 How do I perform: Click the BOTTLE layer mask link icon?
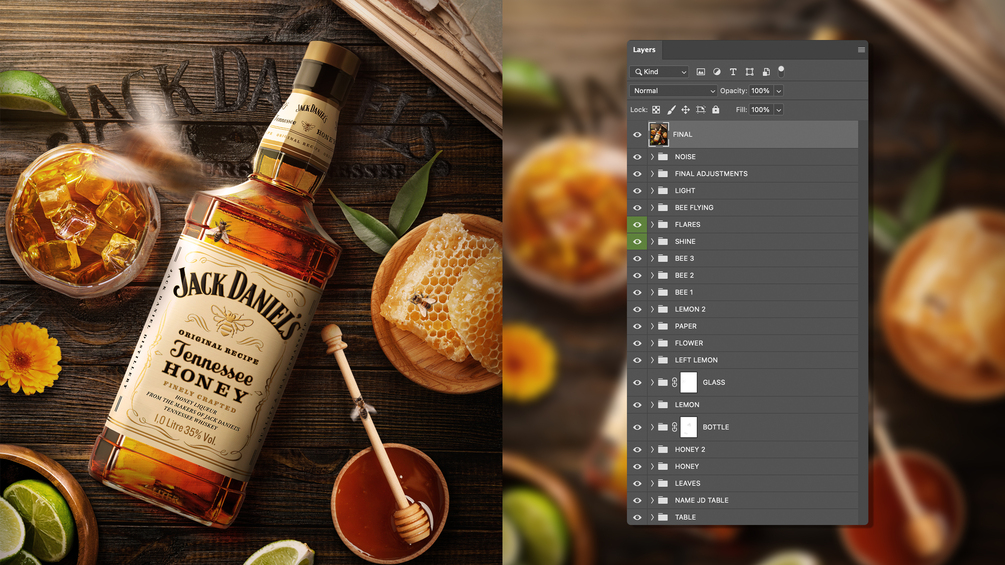click(x=674, y=427)
